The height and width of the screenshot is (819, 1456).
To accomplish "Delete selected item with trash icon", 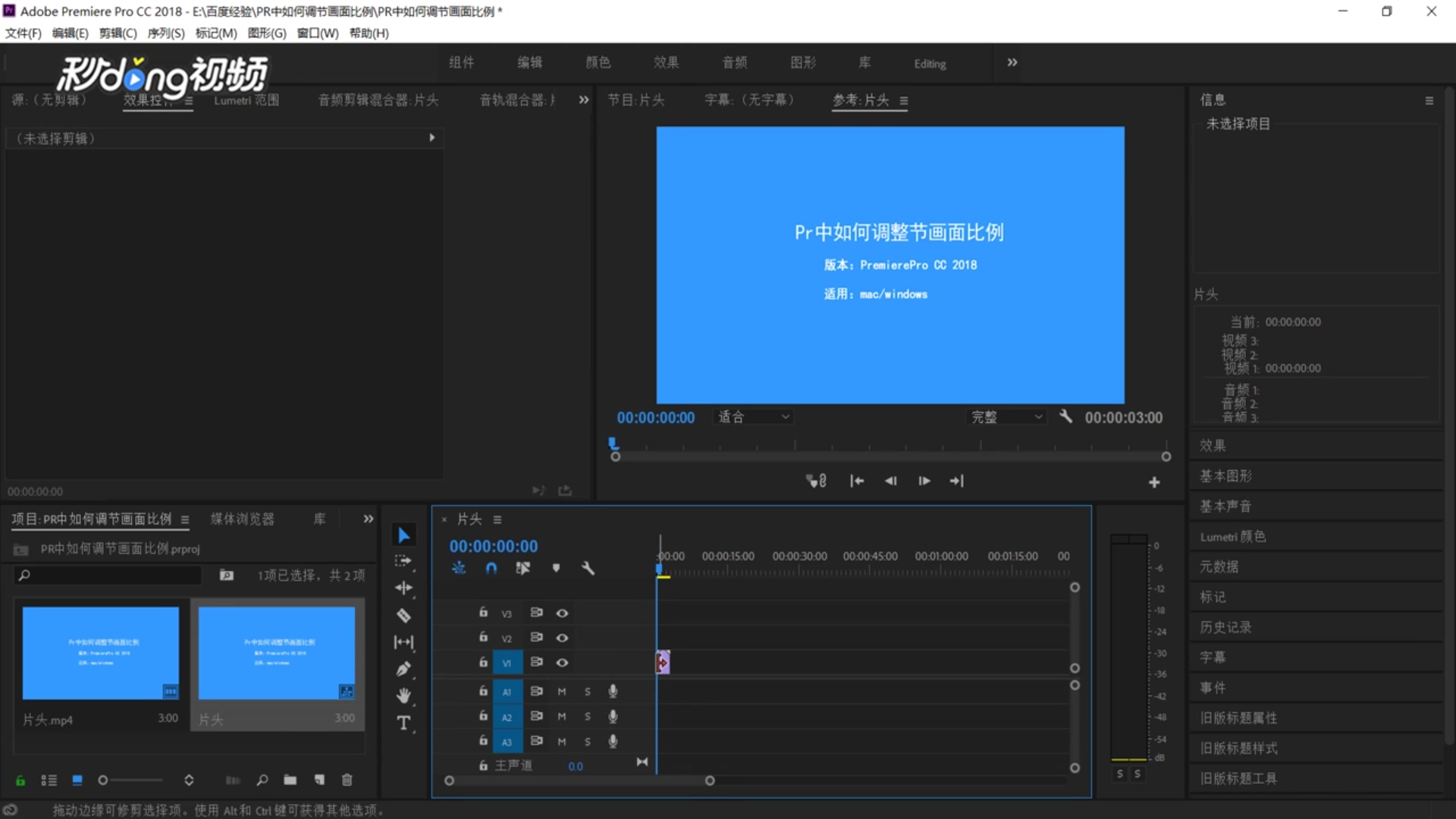I will (347, 780).
